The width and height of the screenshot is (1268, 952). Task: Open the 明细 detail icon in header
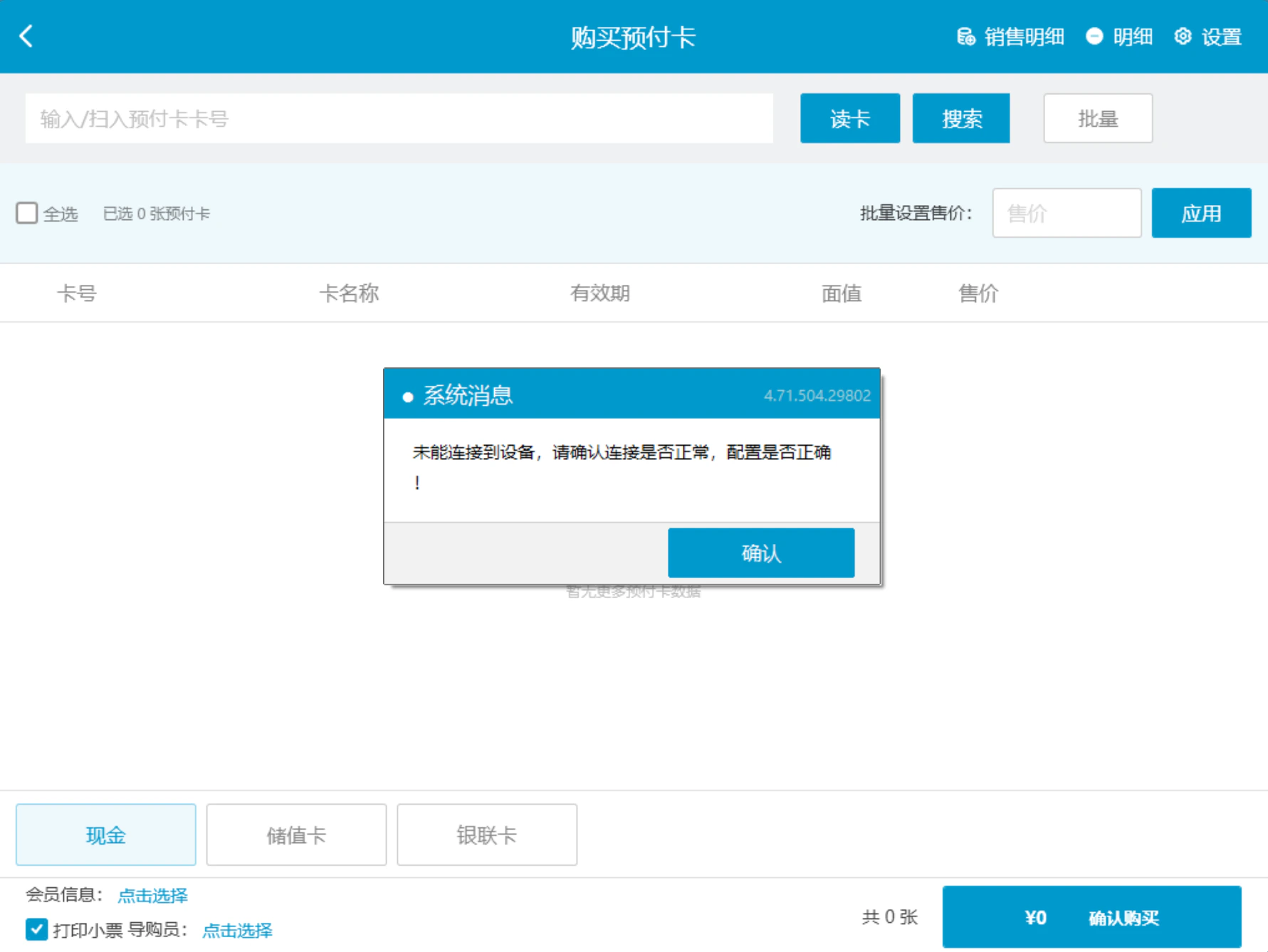1094,36
